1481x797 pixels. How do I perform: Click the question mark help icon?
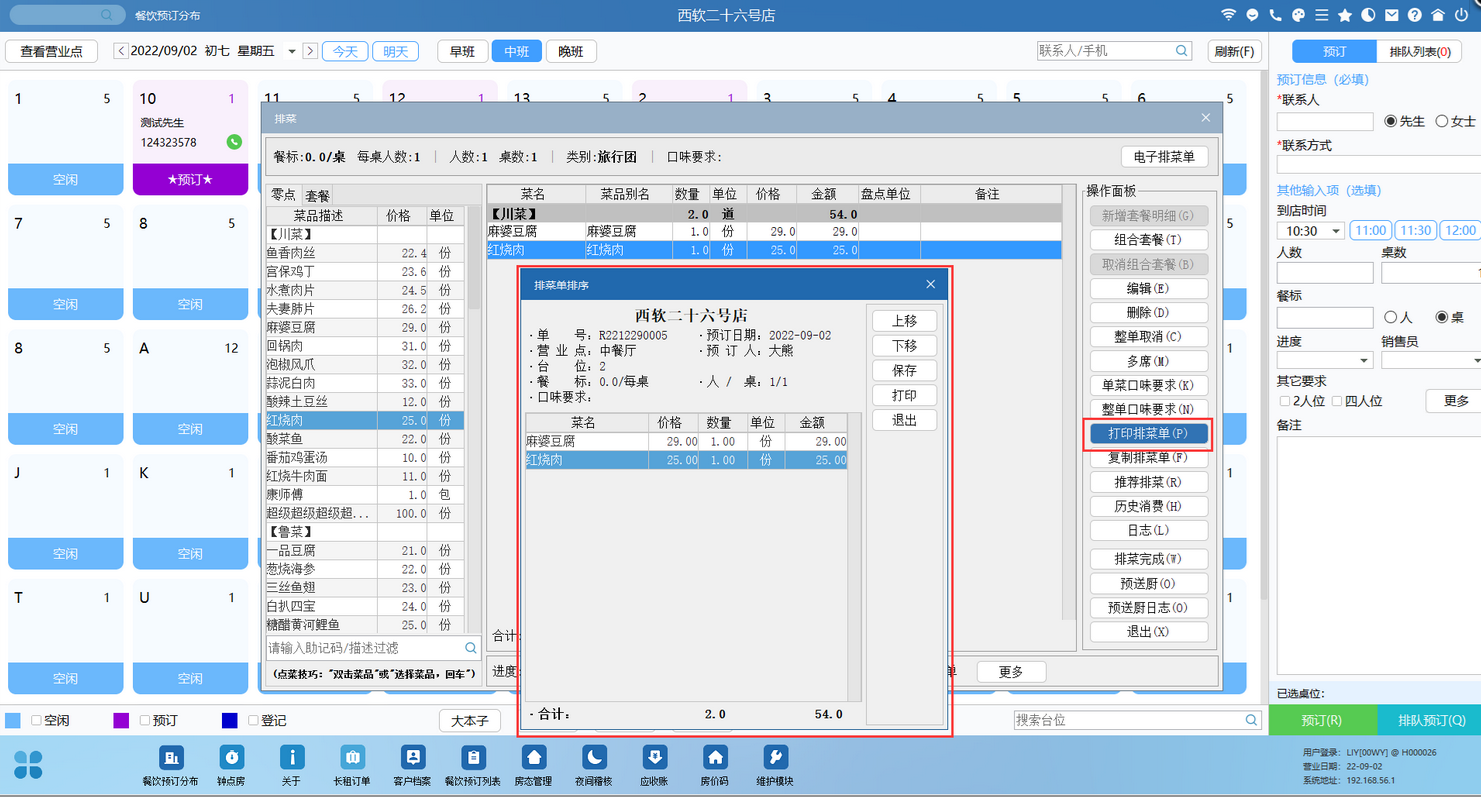coord(1414,15)
